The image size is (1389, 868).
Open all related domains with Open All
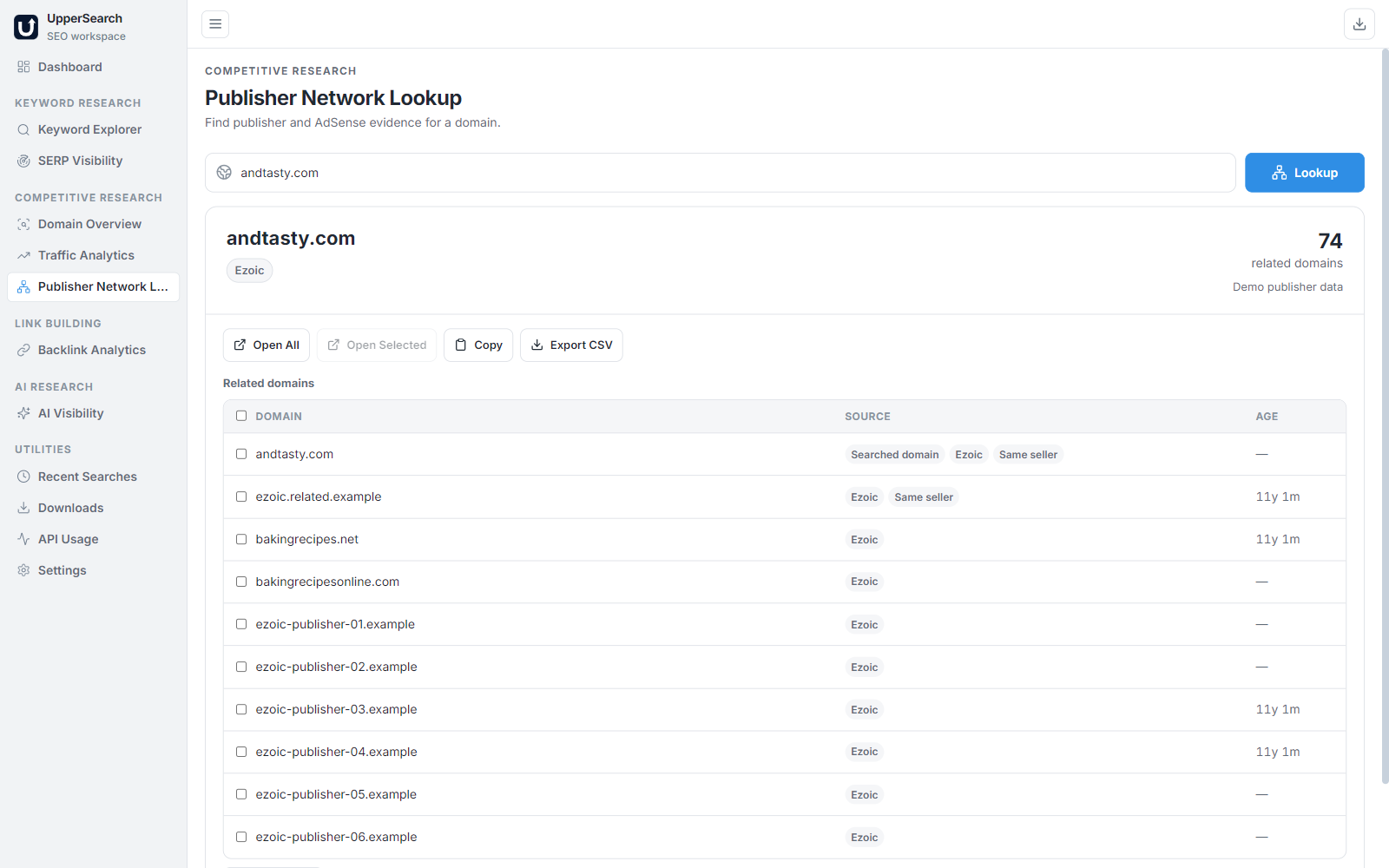(x=266, y=345)
